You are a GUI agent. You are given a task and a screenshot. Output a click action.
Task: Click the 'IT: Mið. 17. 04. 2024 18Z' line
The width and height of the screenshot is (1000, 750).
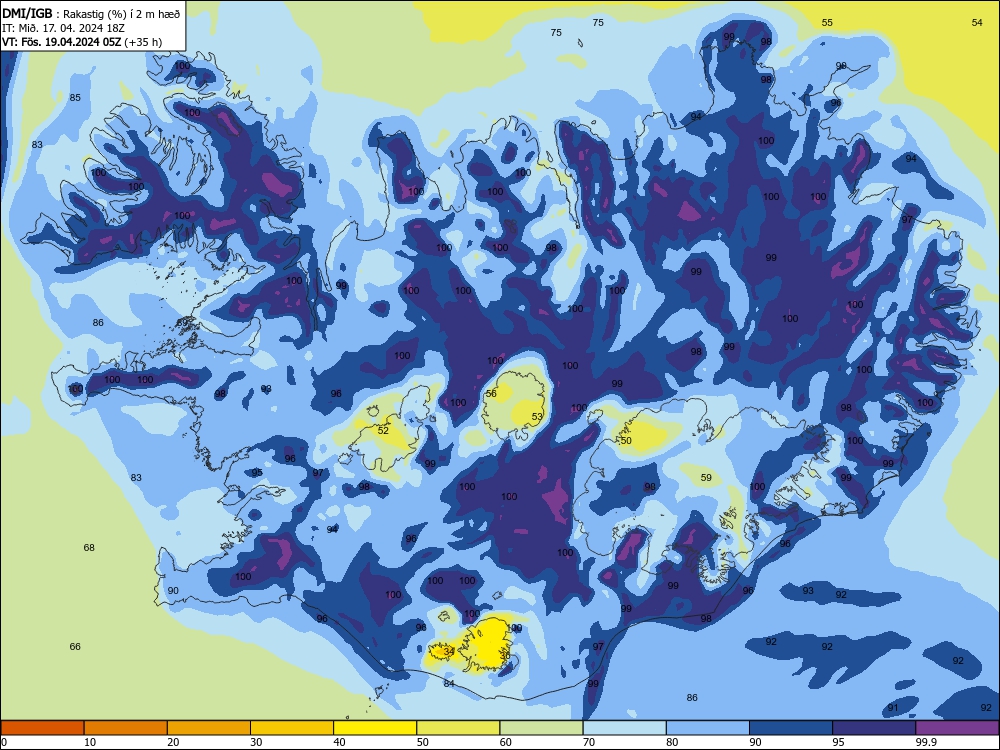(x=63, y=28)
